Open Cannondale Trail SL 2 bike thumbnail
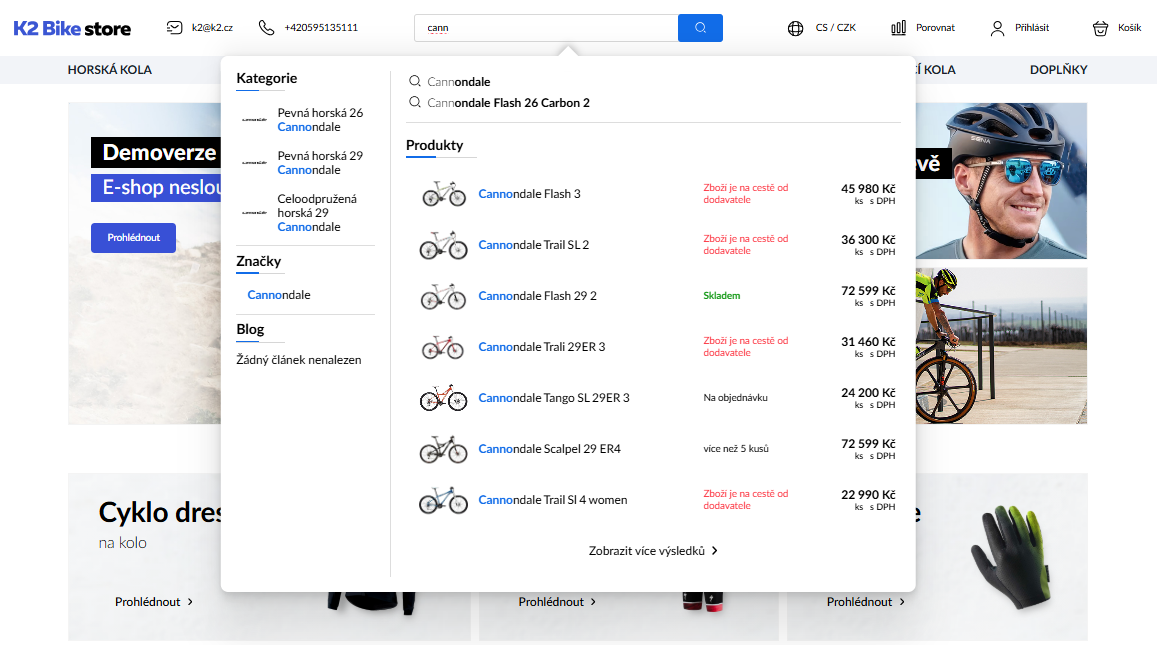 tap(443, 245)
